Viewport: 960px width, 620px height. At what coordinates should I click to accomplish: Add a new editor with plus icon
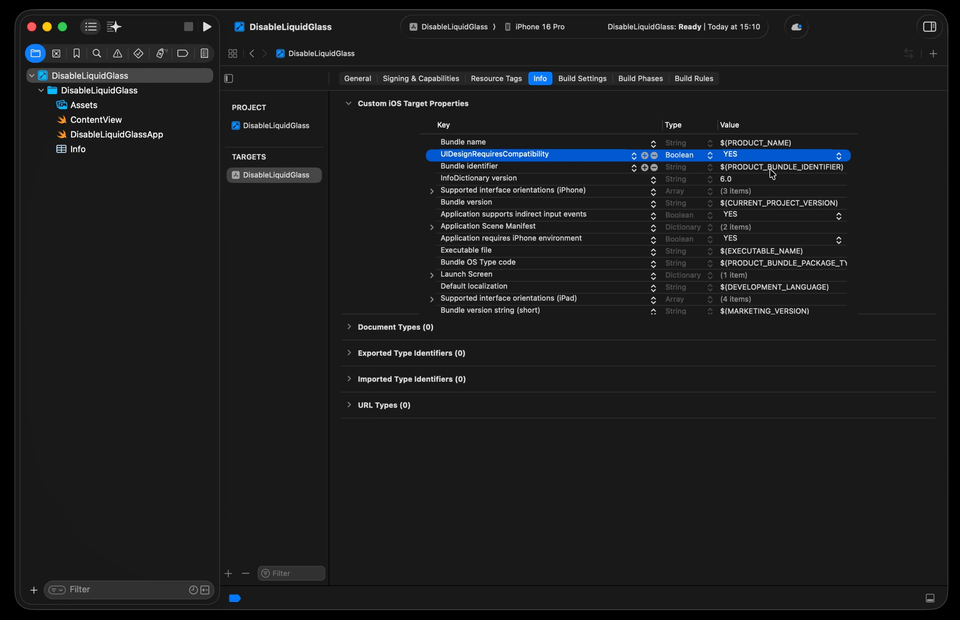pos(933,53)
